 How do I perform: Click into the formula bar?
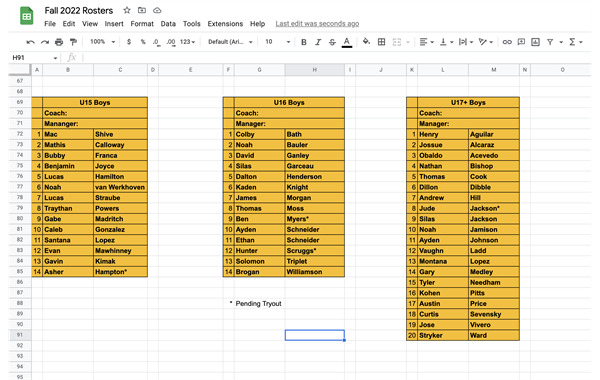(337, 58)
